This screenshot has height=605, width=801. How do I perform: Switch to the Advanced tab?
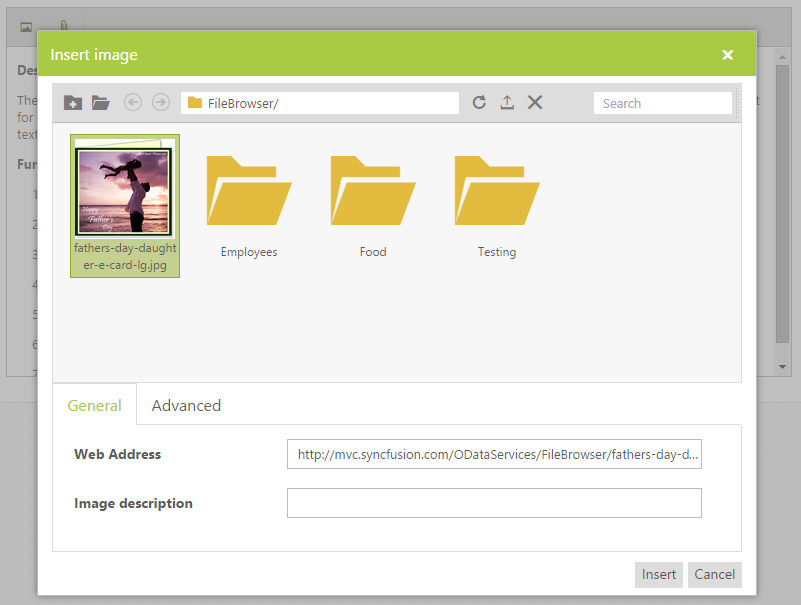[x=186, y=405]
